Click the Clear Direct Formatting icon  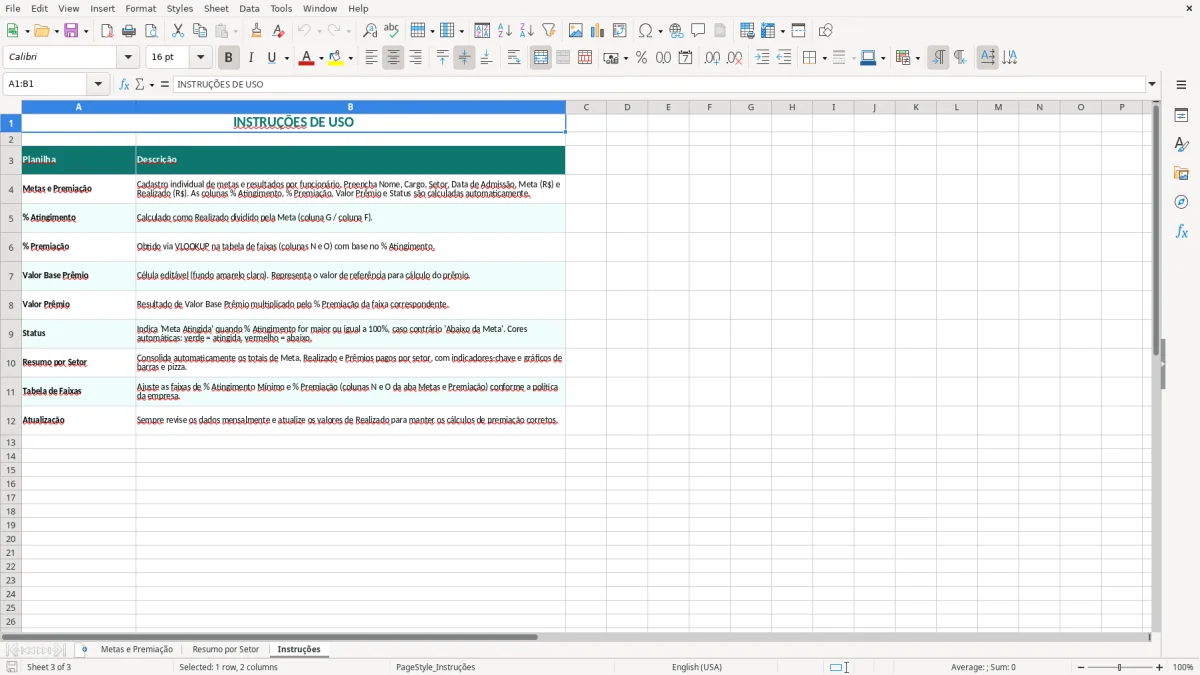click(x=279, y=31)
